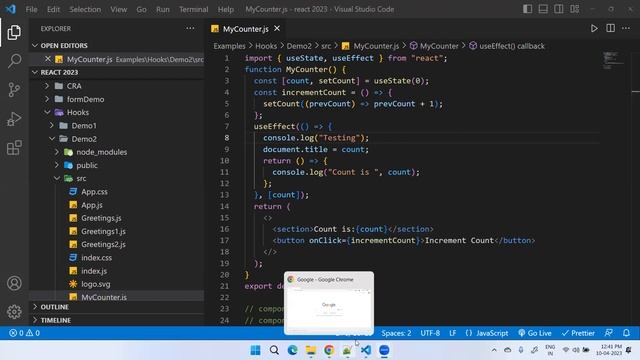Toggle the secondary side bar layout icon

(x=559, y=9)
